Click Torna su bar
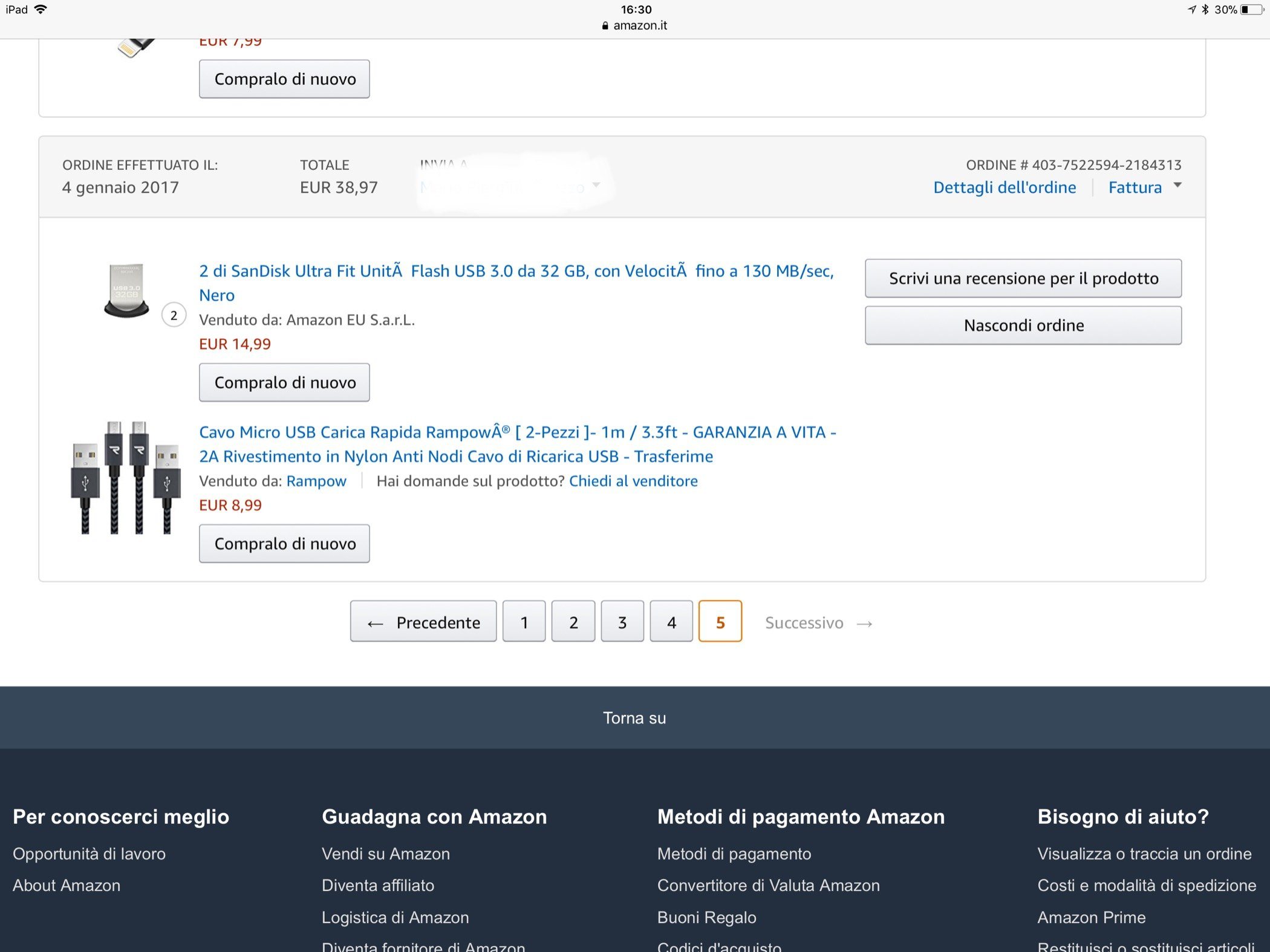The image size is (1270, 952). [x=635, y=717]
